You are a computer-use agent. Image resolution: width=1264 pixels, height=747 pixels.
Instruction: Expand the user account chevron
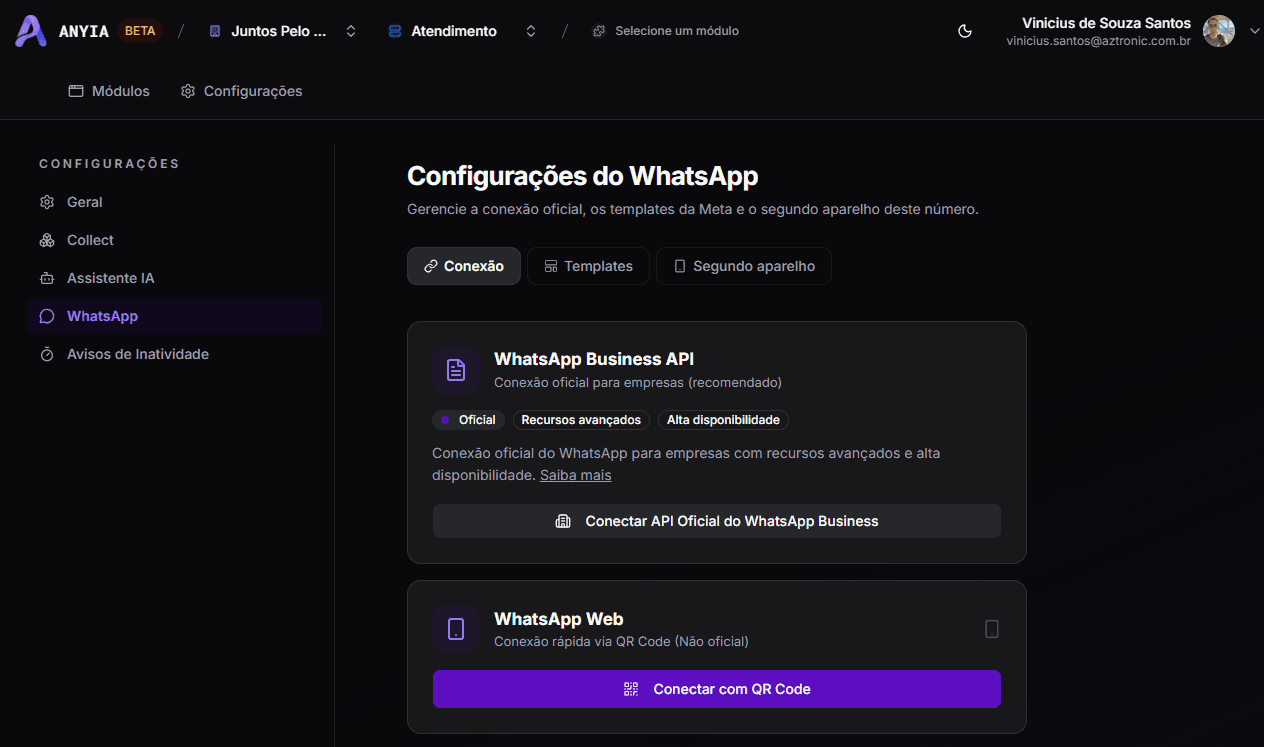(1255, 31)
